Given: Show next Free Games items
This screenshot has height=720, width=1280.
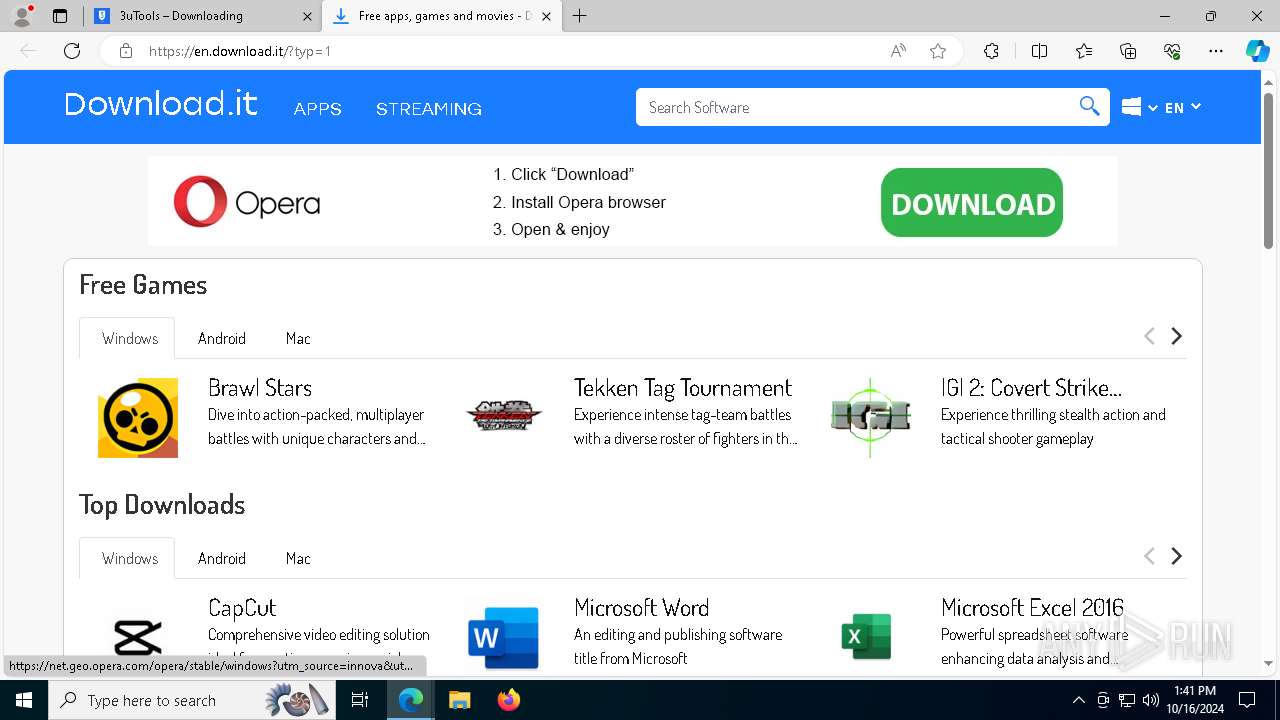Looking at the screenshot, I should pyautogui.click(x=1177, y=336).
